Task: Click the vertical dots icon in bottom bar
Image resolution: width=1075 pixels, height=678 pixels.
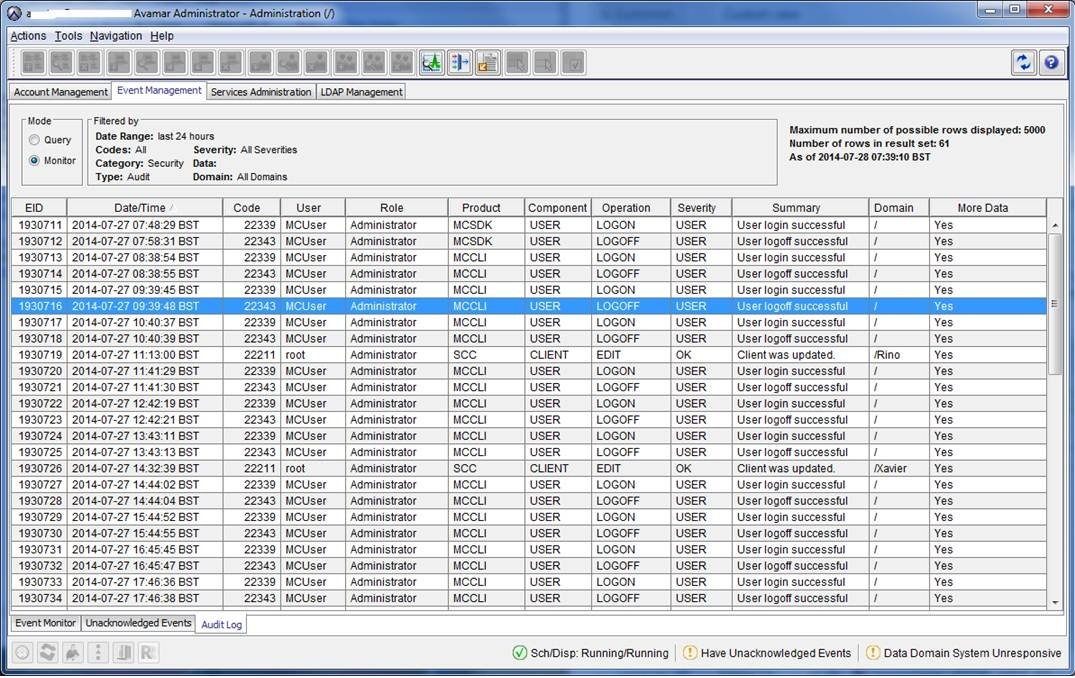Action: point(97,652)
